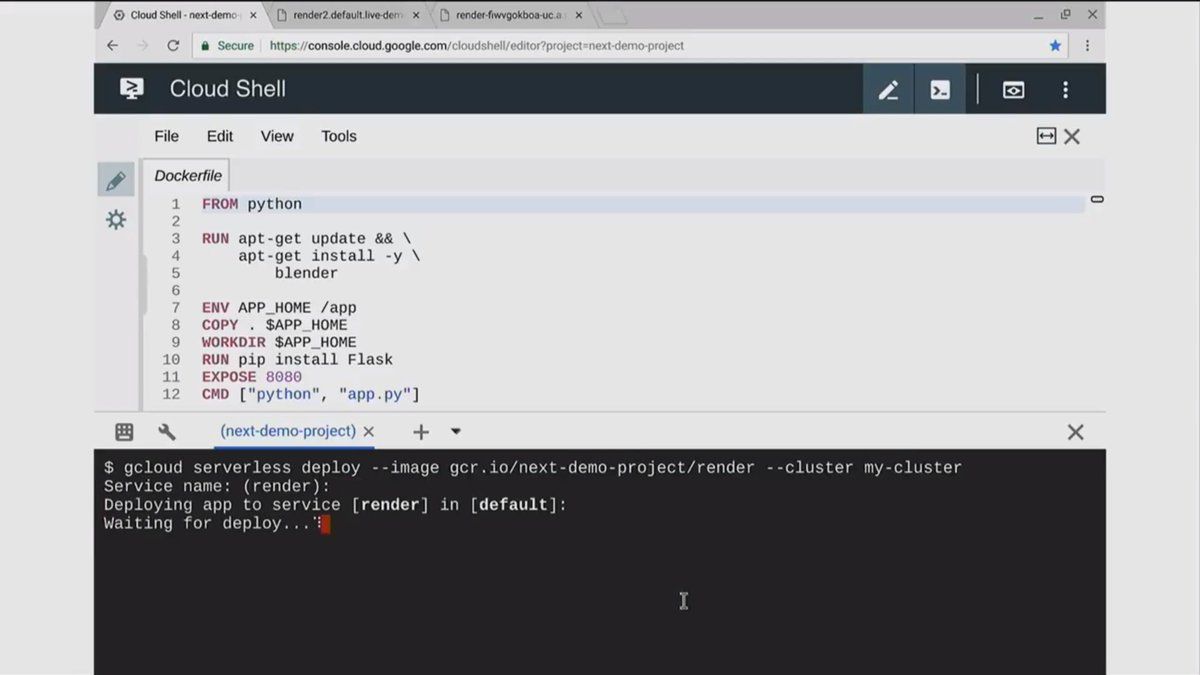Select the pencil edit icon in left sidebar
The image size is (1200, 675).
(x=116, y=180)
